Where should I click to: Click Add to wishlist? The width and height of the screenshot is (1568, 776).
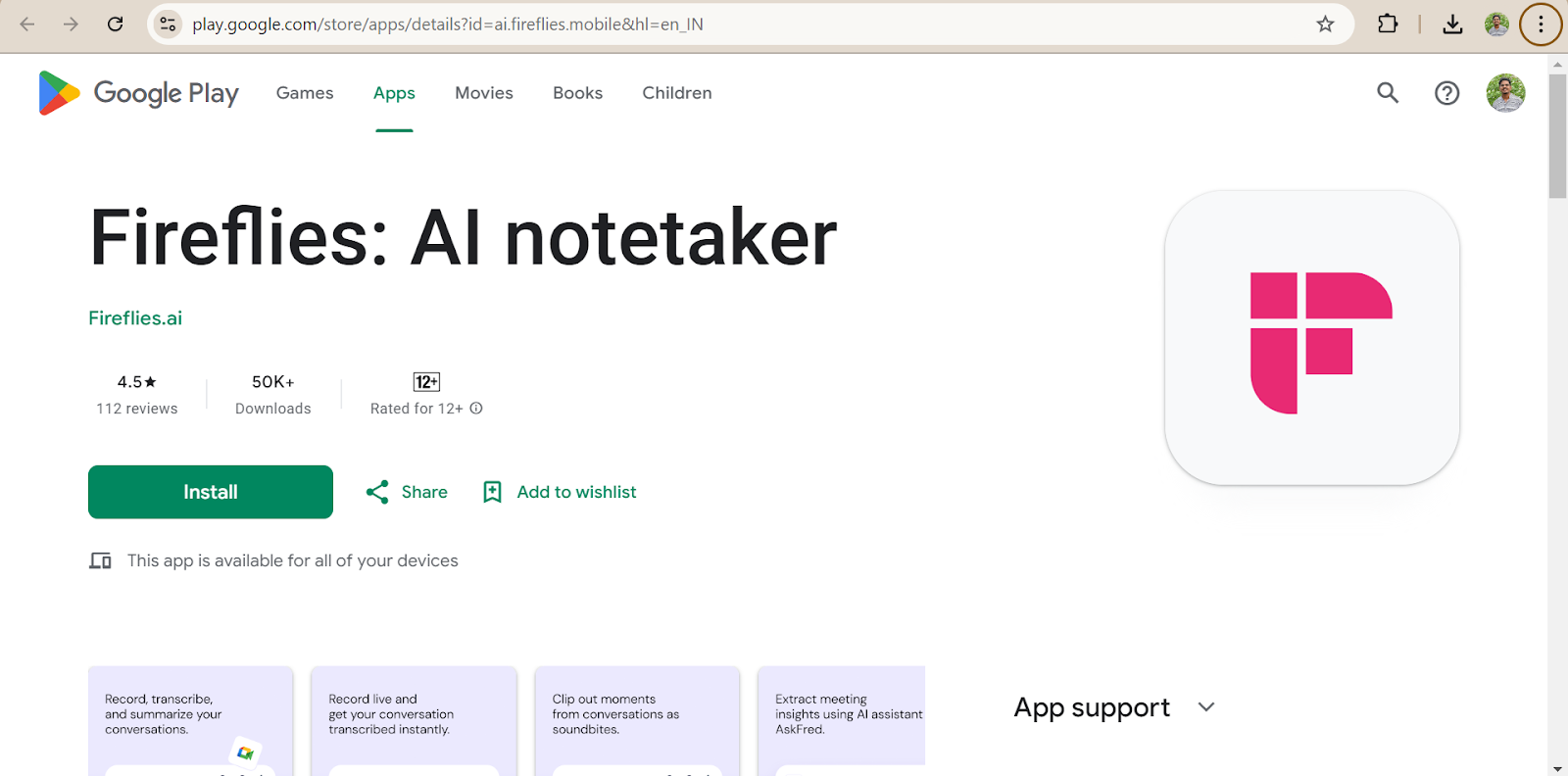tap(576, 492)
